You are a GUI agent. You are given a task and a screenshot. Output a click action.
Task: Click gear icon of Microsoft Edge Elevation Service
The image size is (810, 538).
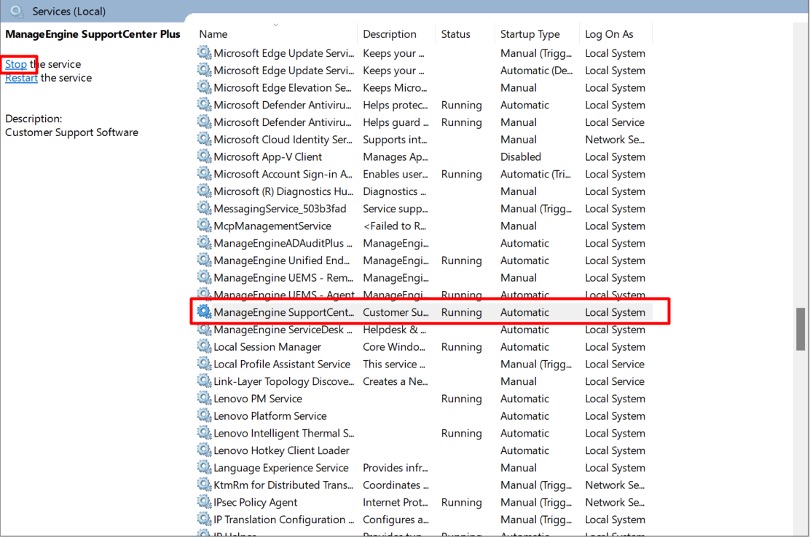204,87
